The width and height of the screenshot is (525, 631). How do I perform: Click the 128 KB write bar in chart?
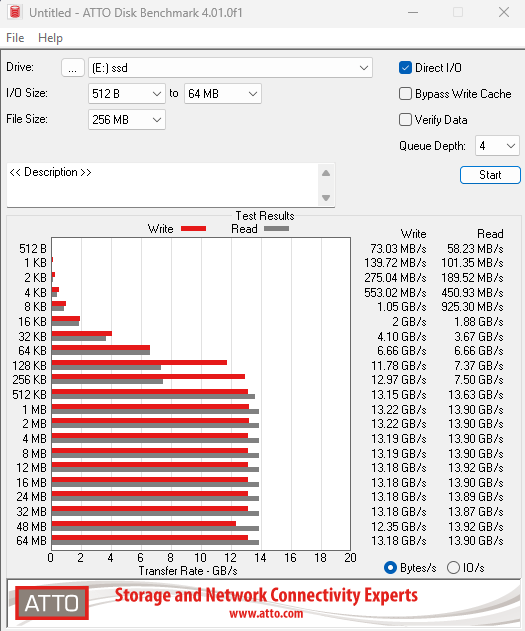click(x=139, y=363)
